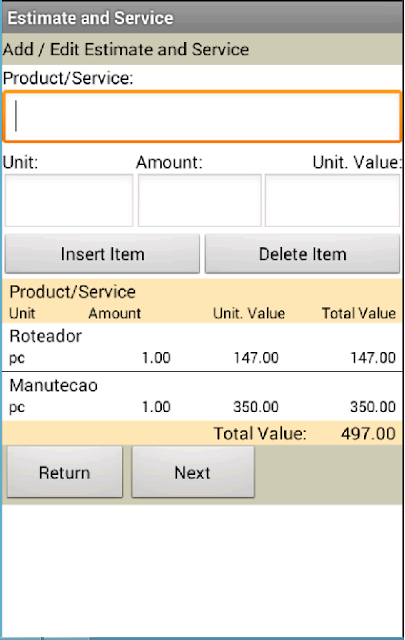Screen dimensions: 405x640
Task: Tap the Manutecao total value 350.00
Action: pos(373,407)
